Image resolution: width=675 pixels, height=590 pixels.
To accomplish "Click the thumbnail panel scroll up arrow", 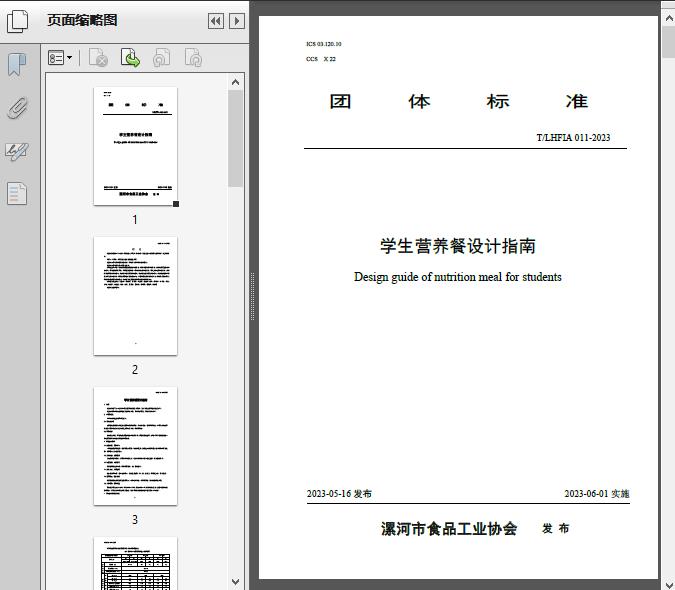I will click(x=235, y=82).
